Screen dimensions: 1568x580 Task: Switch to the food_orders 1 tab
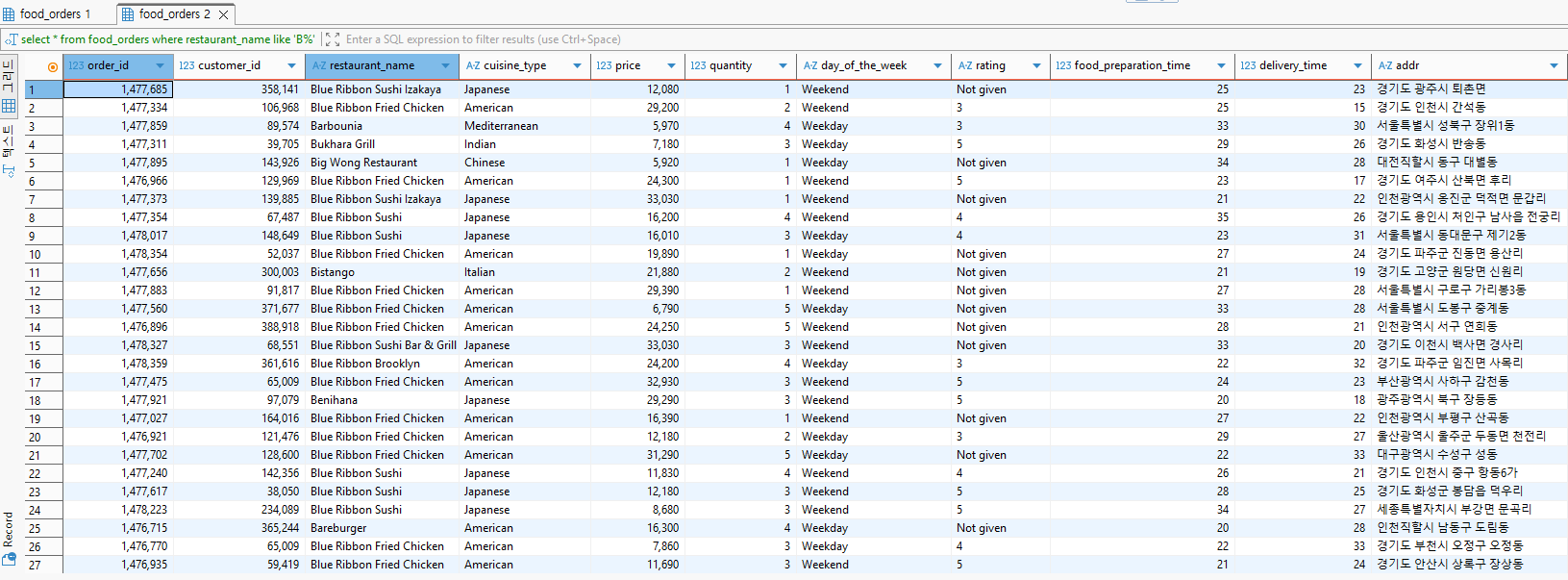(x=48, y=13)
